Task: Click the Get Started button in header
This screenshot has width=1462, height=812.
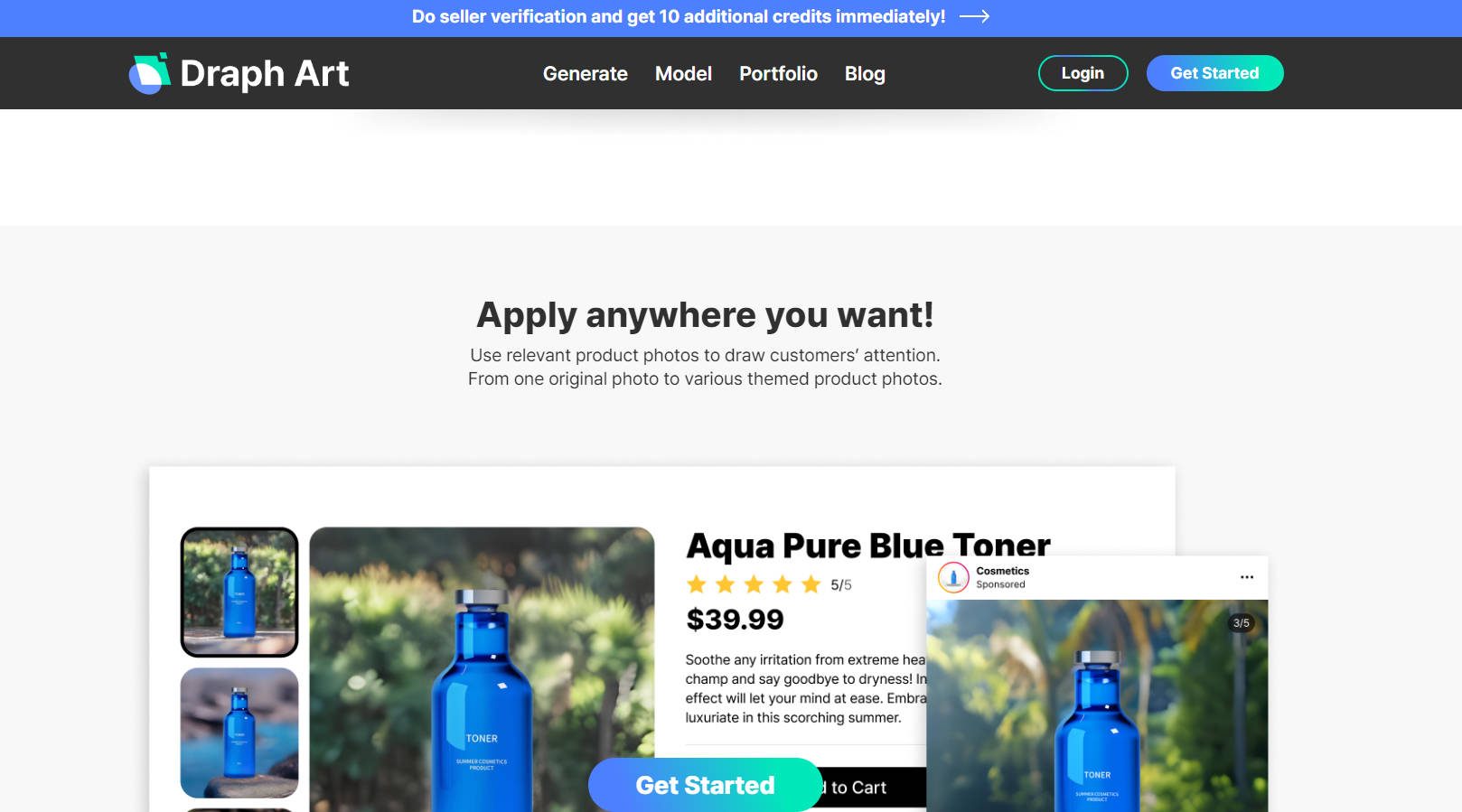Action: (1214, 73)
